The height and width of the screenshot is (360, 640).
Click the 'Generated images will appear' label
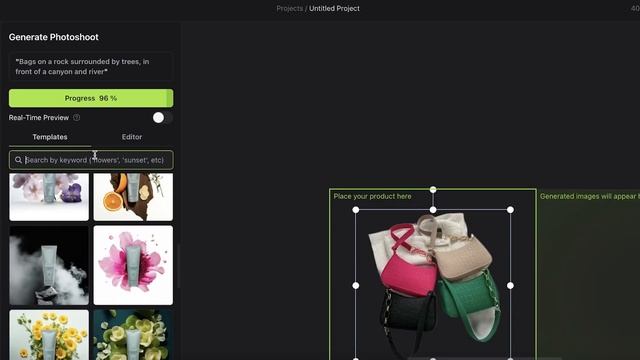coord(589,196)
